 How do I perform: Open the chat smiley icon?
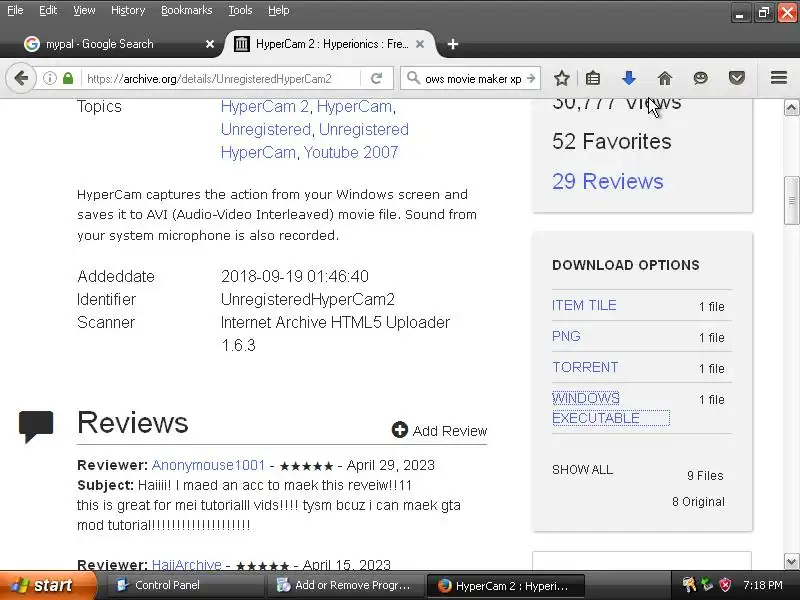coord(701,78)
